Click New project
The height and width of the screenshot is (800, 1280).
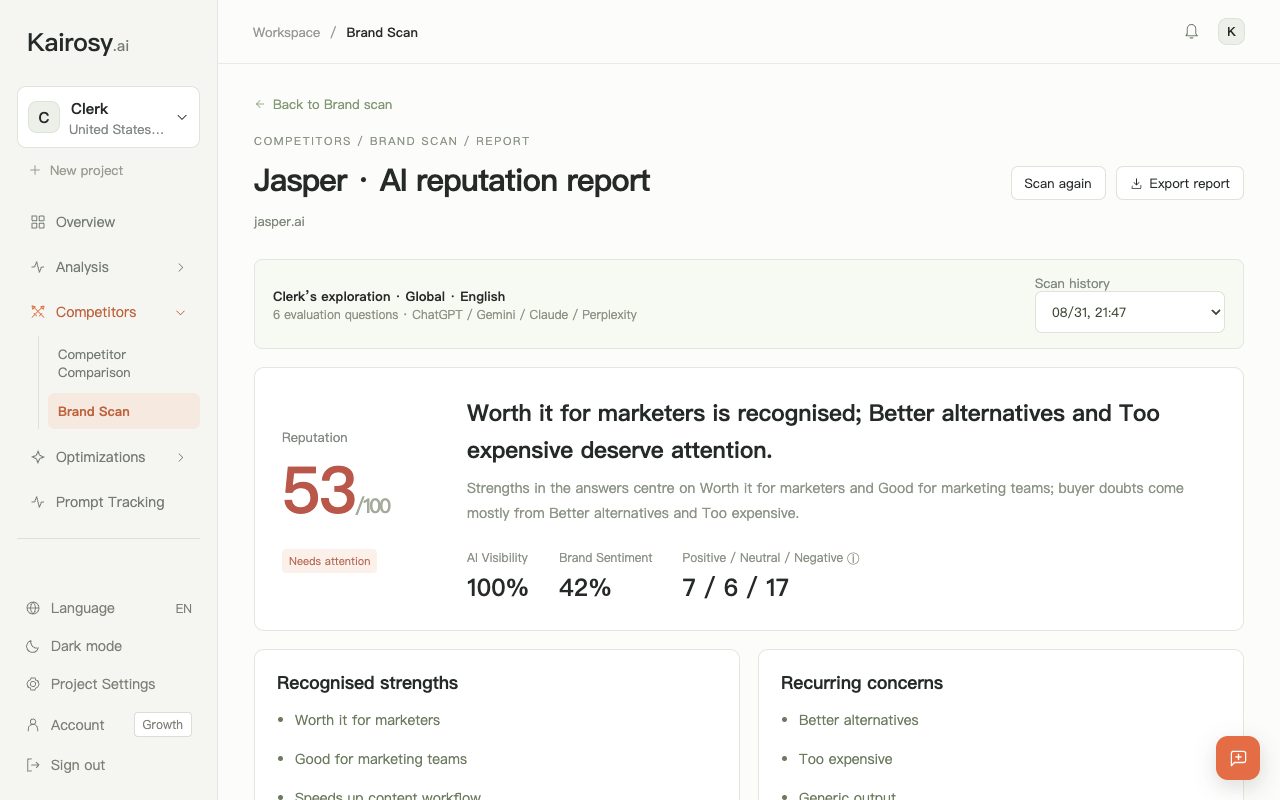click(x=76, y=170)
